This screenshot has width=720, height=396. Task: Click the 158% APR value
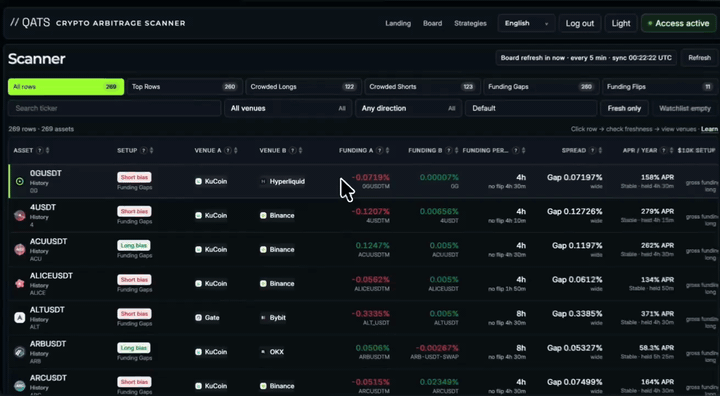pyautogui.click(x=657, y=177)
